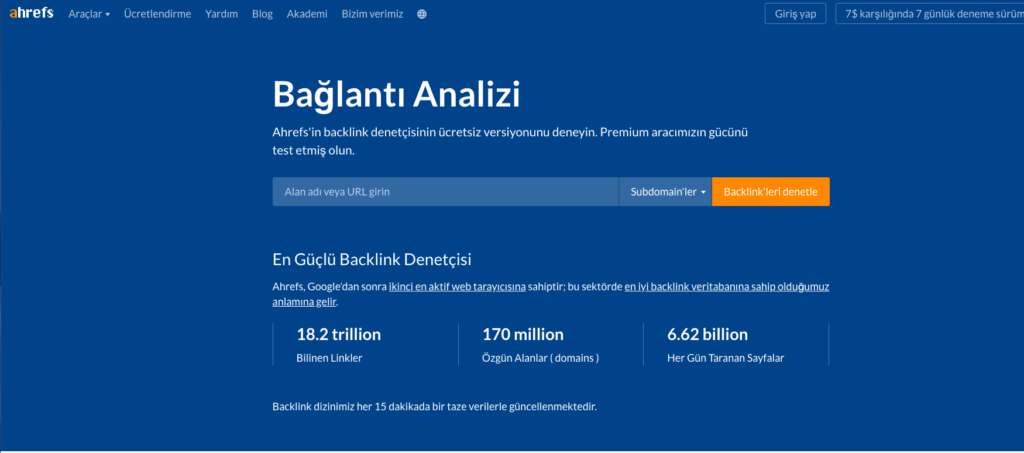Click the 18.2 trillion value
Viewport: 1024px width, 453px height.
[338, 335]
